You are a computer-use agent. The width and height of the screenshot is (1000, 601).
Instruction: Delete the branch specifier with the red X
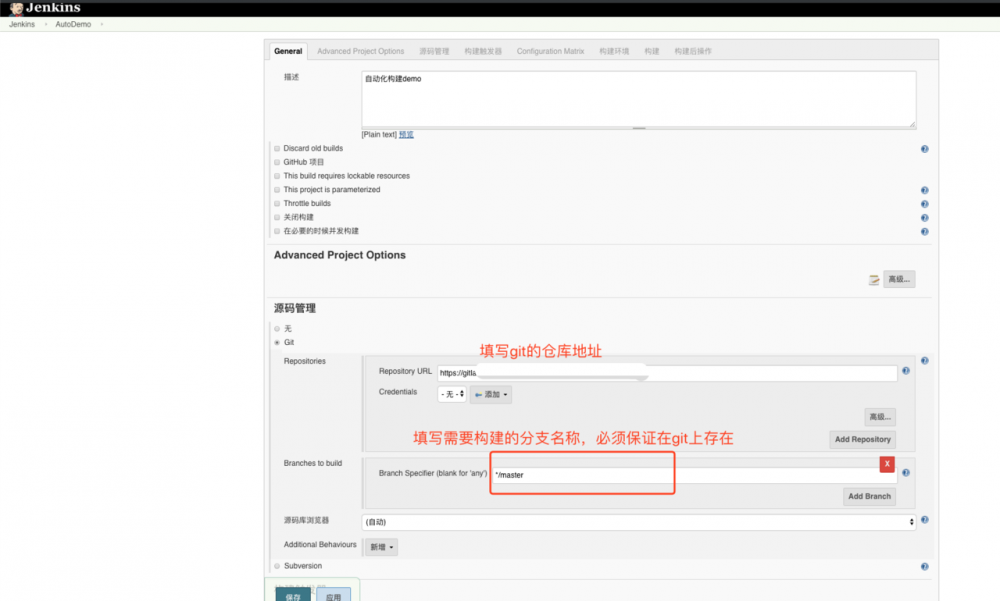coord(888,463)
